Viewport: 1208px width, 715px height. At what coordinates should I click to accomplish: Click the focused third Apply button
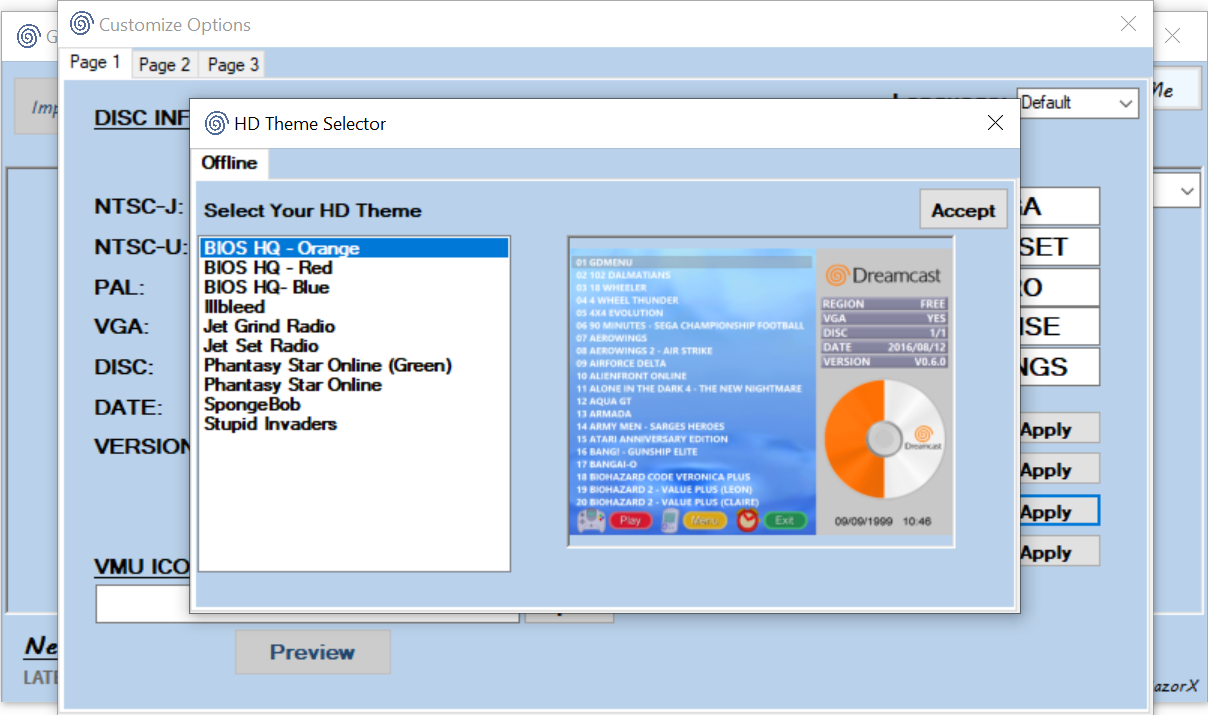pyautogui.click(x=1060, y=511)
